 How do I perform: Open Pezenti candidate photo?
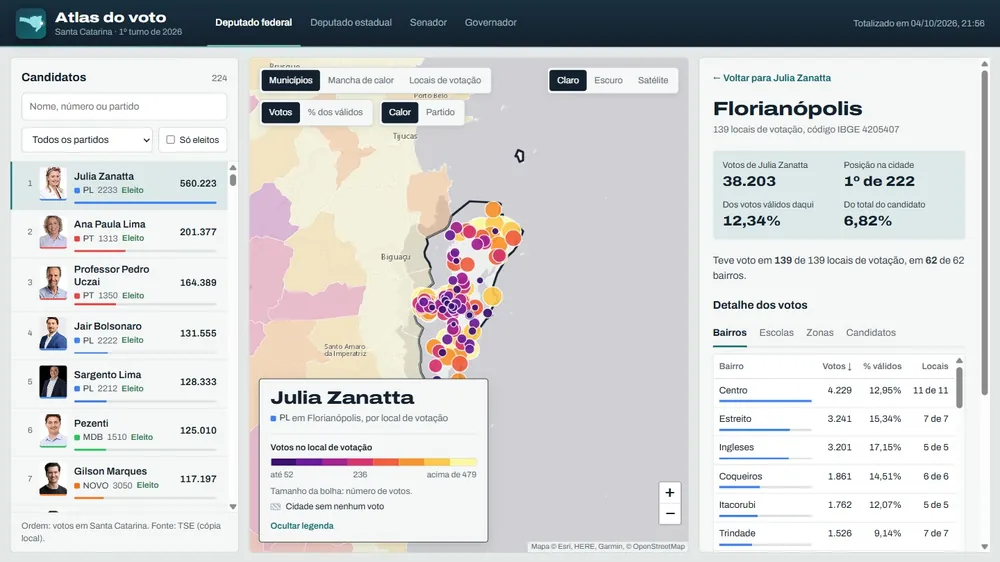tap(53, 431)
